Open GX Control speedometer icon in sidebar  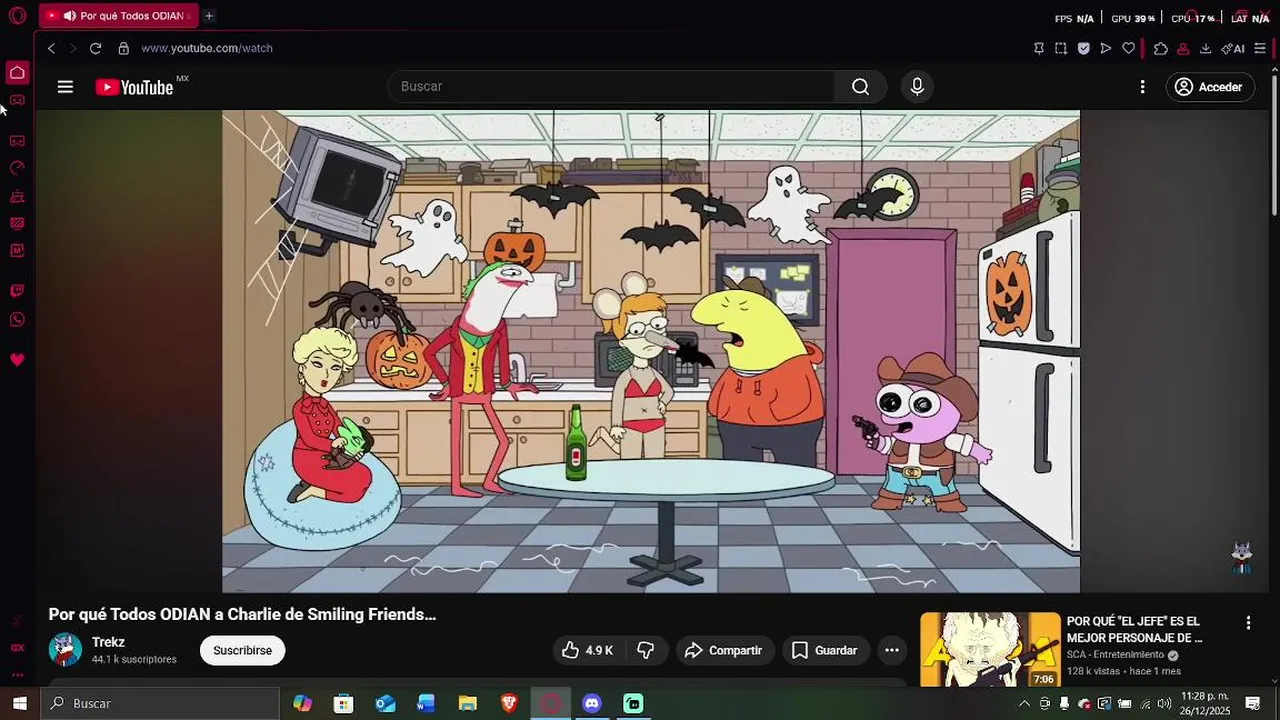tap(17, 168)
